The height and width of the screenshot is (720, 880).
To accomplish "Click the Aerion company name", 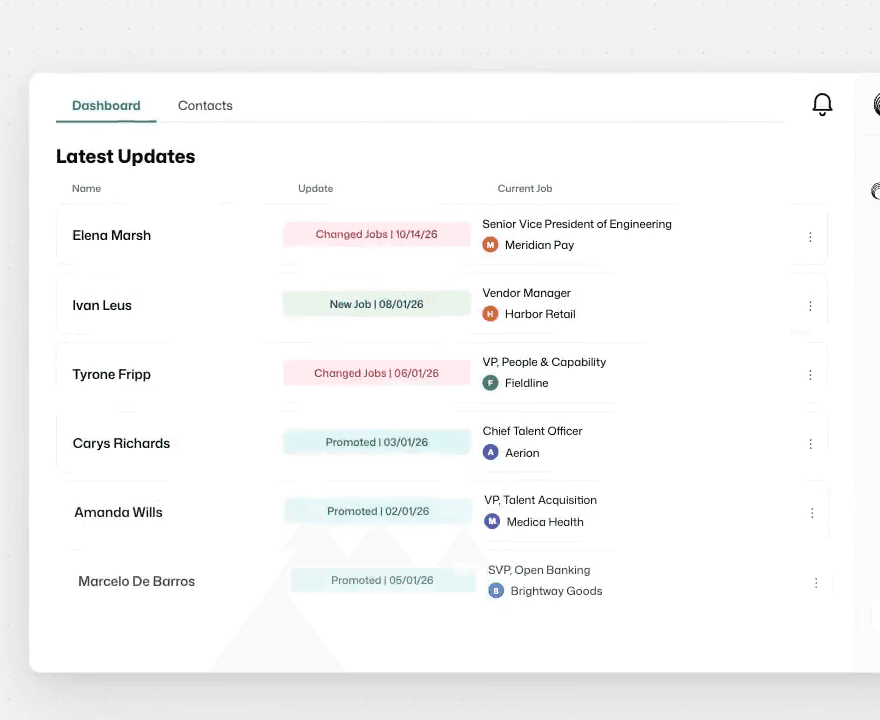I will [522, 453].
